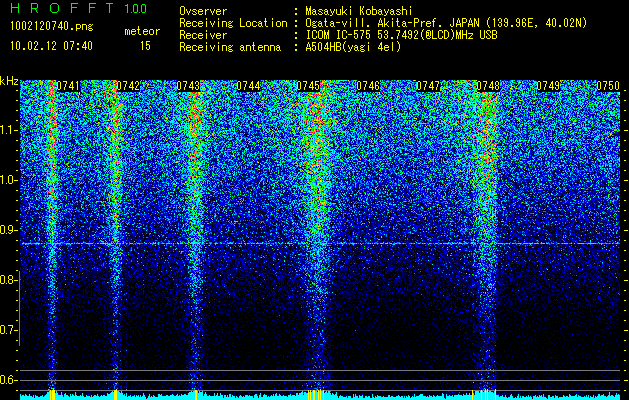Click the 0749 time marker
Image resolution: width=629 pixels, height=400 pixels.
548,86
